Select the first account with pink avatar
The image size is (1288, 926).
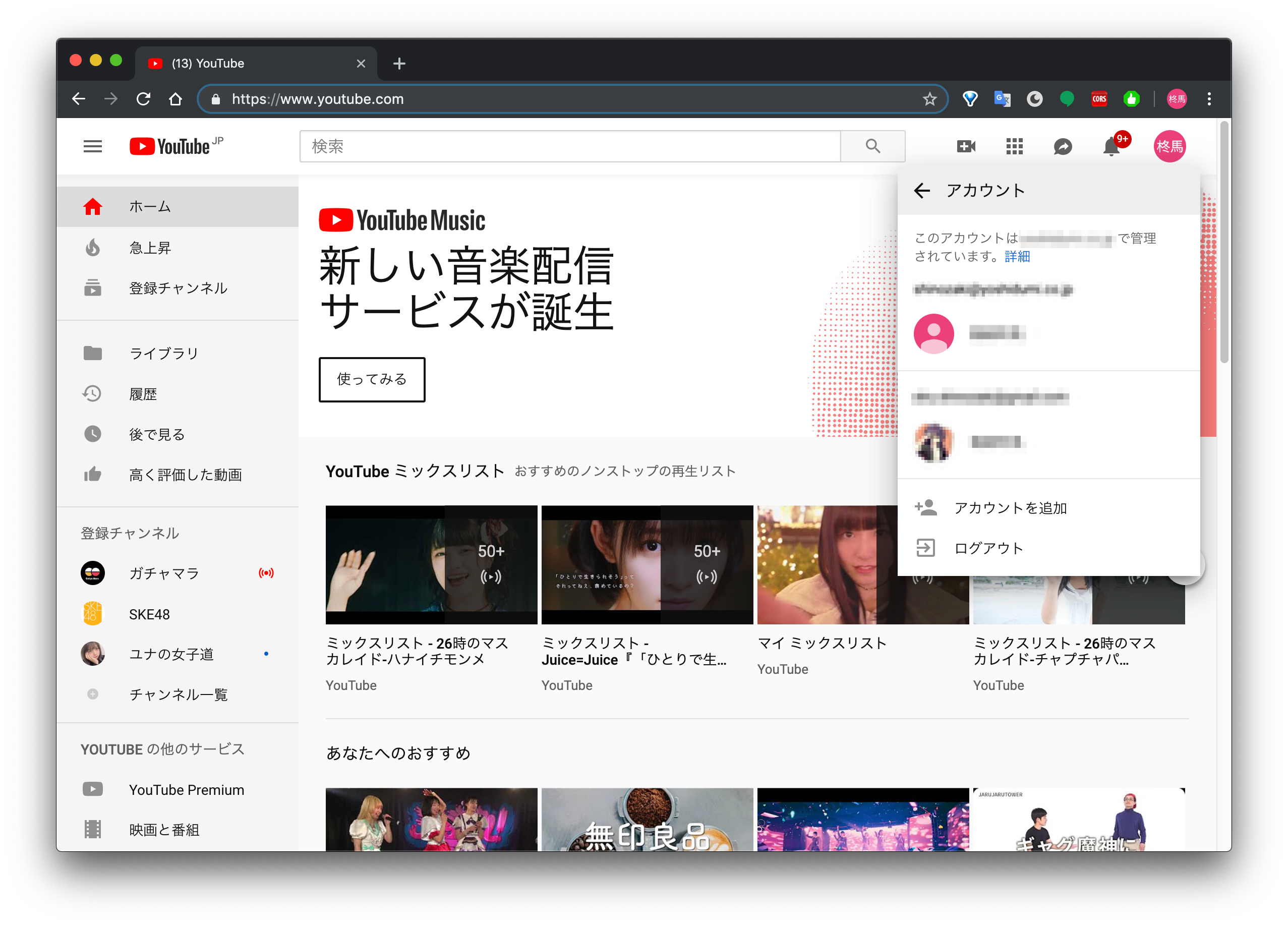1048,333
